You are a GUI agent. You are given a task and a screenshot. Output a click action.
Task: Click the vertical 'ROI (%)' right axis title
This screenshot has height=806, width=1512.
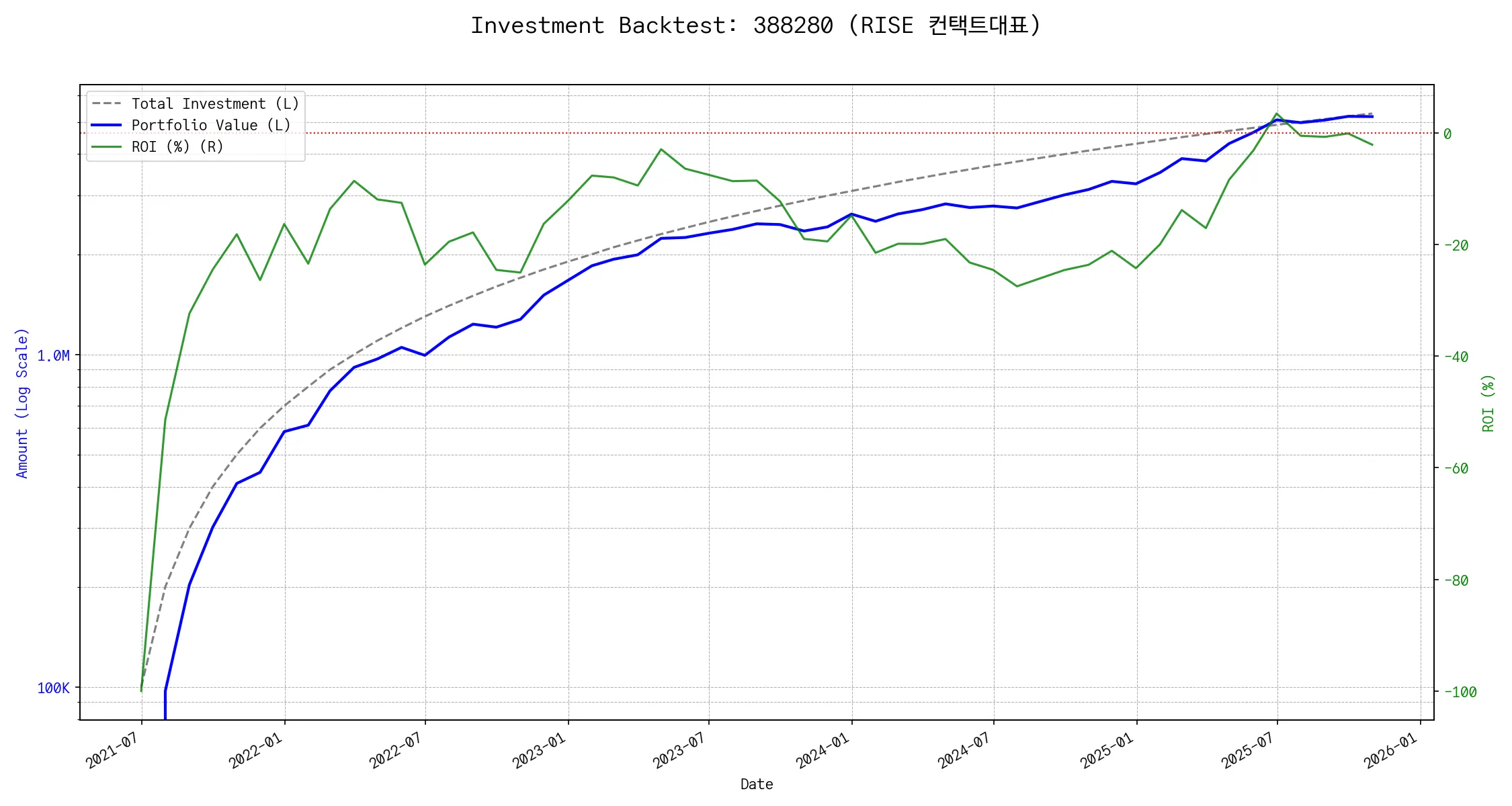tap(1488, 403)
